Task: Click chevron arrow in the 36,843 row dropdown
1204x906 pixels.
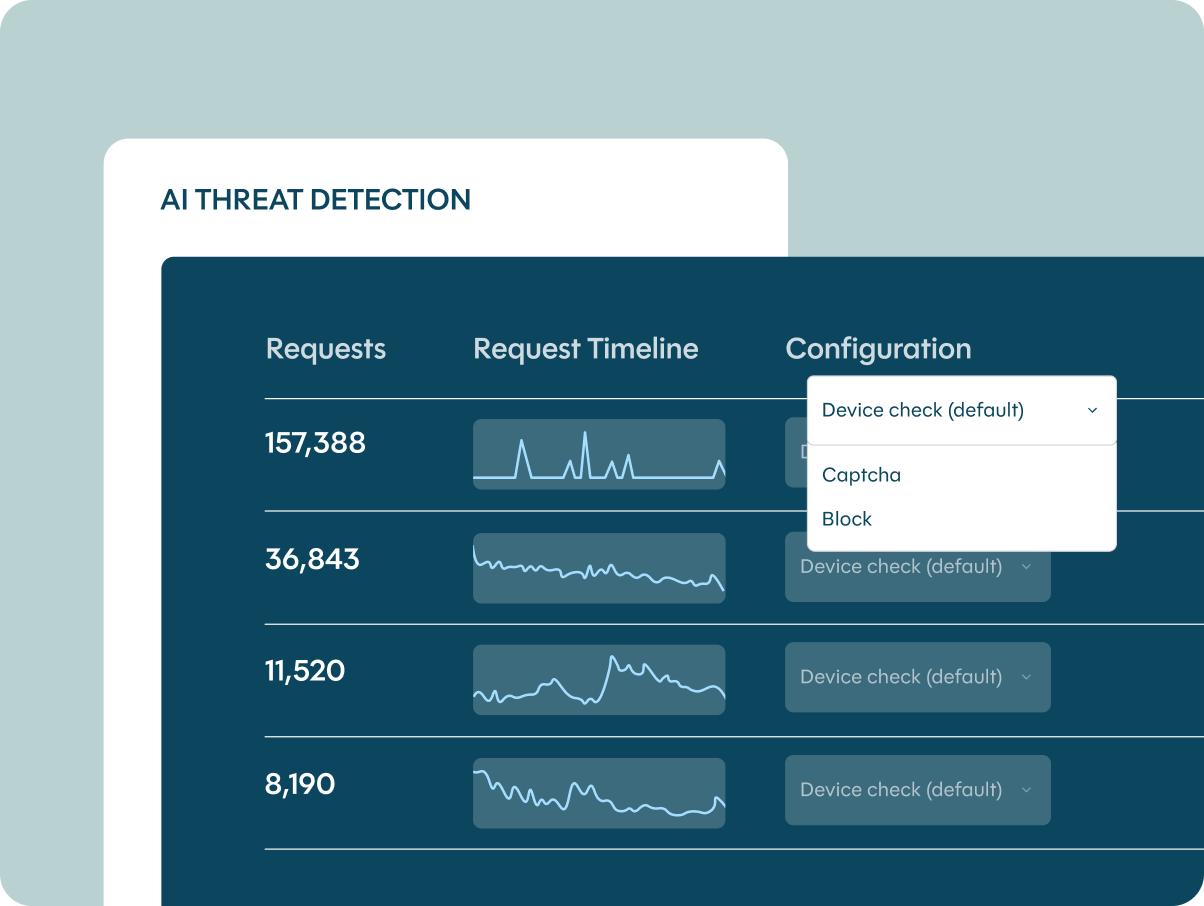Action: coord(1026,567)
